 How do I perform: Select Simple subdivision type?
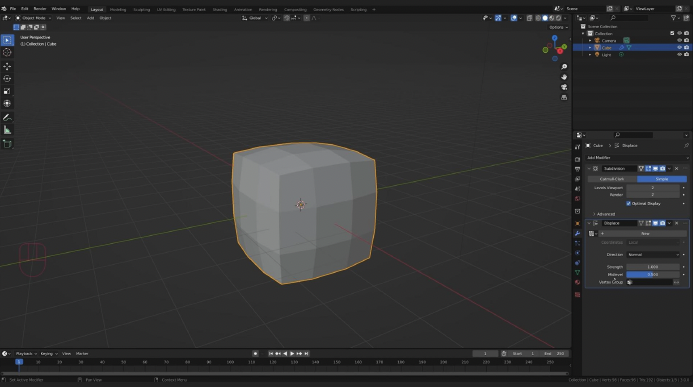(x=662, y=179)
